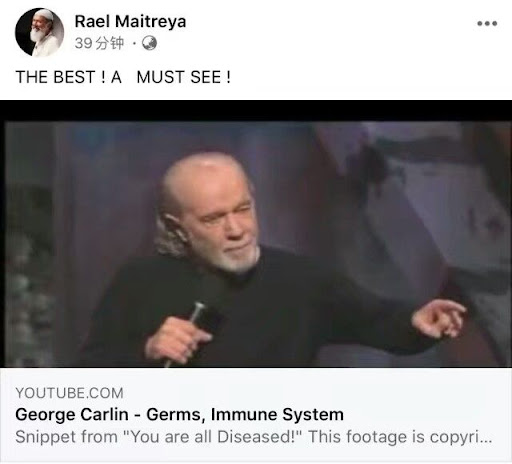Viewport: 512px width, 464px height.
Task: Click the 'Snippet from You are all Diseased' description
Action: 253,437
